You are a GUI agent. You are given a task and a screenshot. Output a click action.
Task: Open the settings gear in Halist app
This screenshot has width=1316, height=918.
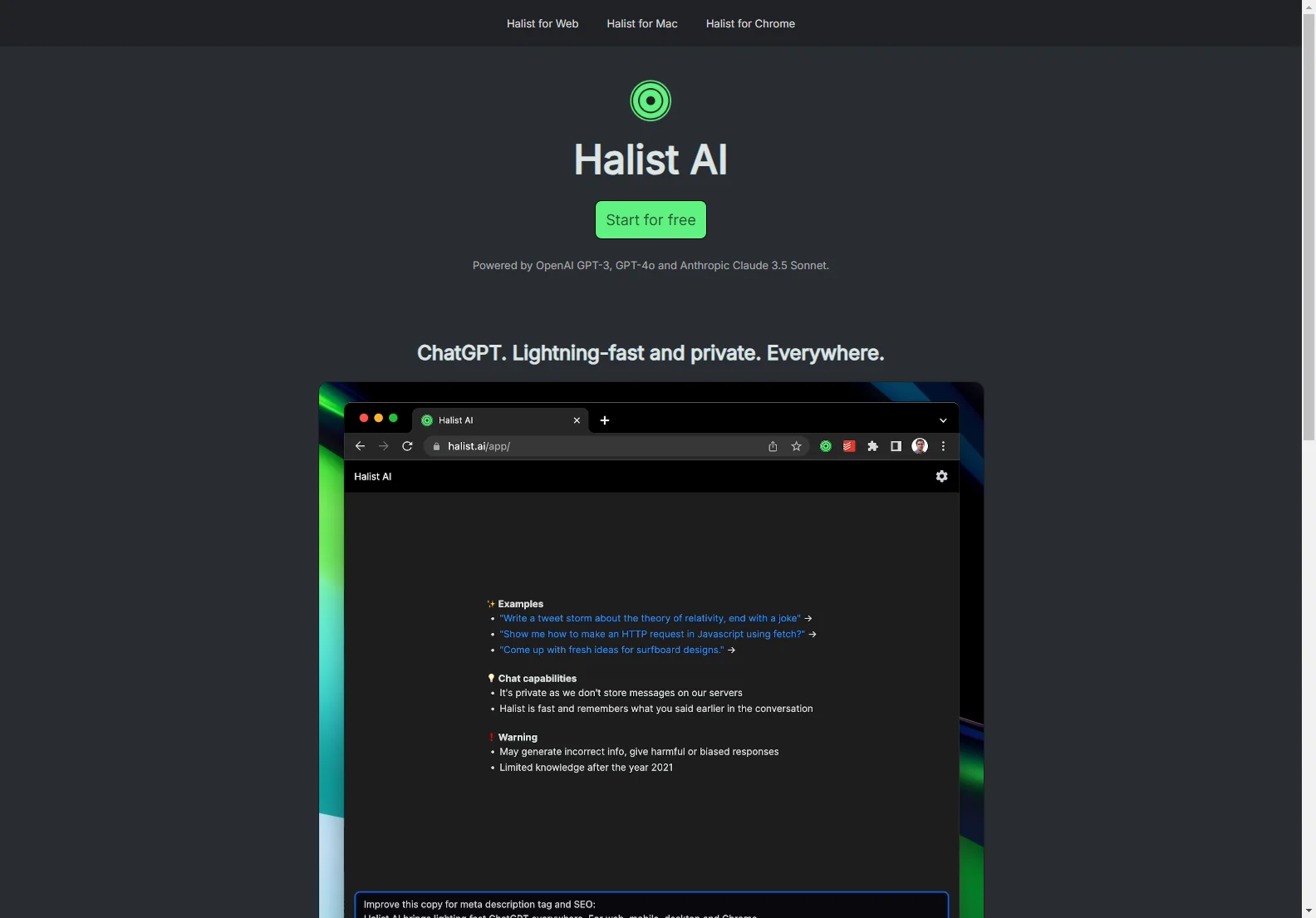point(941,476)
